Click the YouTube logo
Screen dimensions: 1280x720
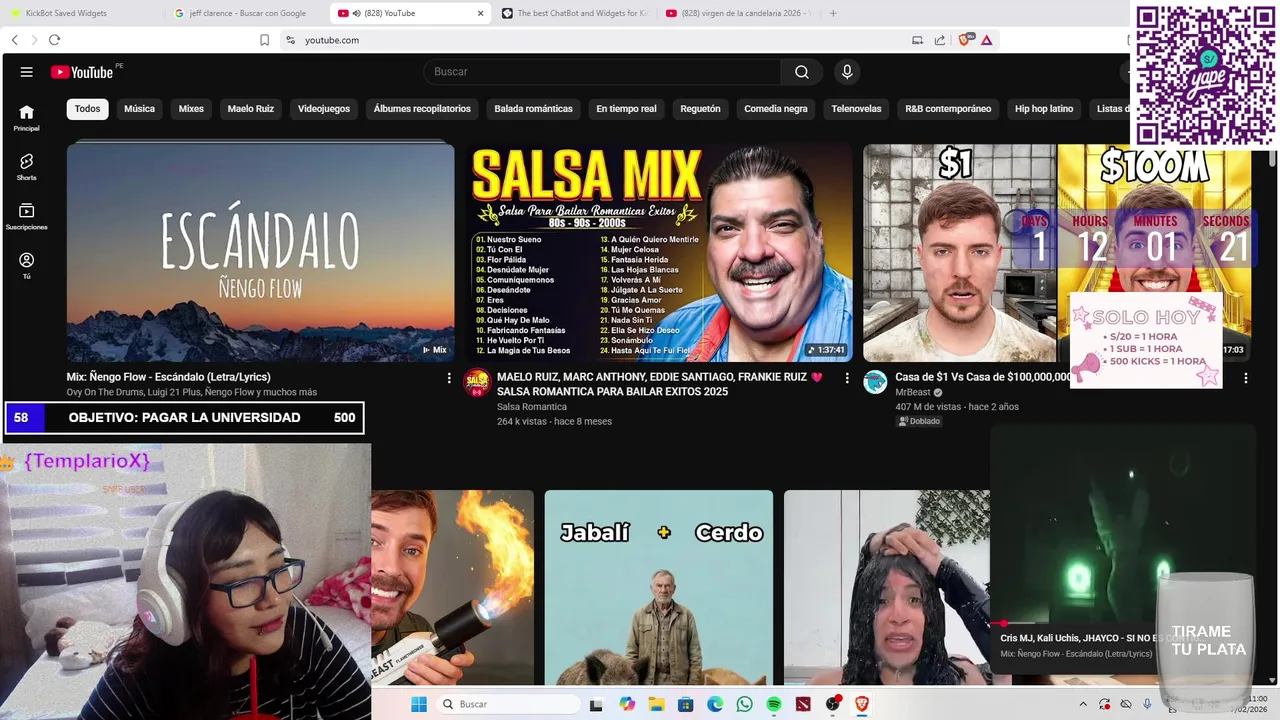[x=82, y=72]
